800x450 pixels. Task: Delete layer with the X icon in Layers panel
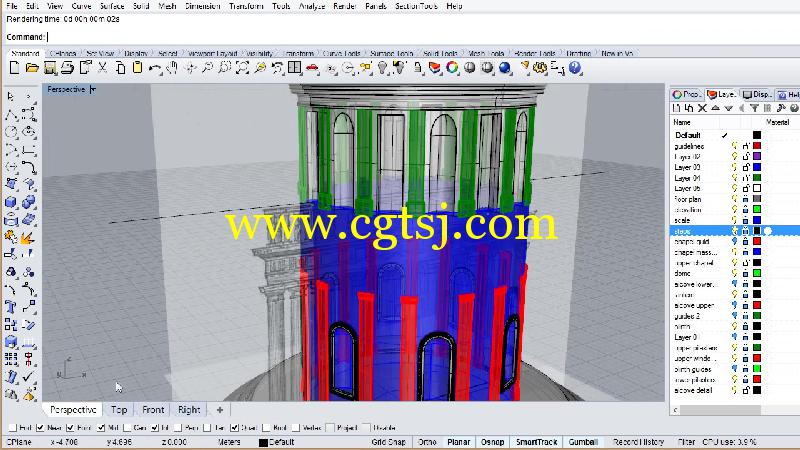click(702, 108)
